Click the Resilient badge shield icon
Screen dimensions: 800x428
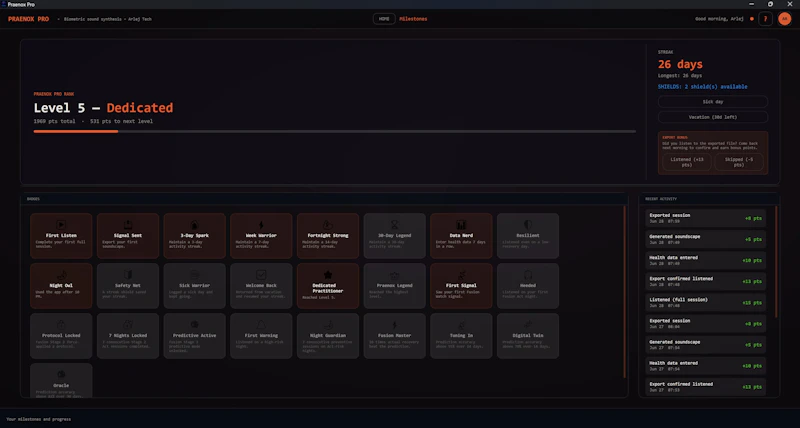pyautogui.click(x=528, y=224)
